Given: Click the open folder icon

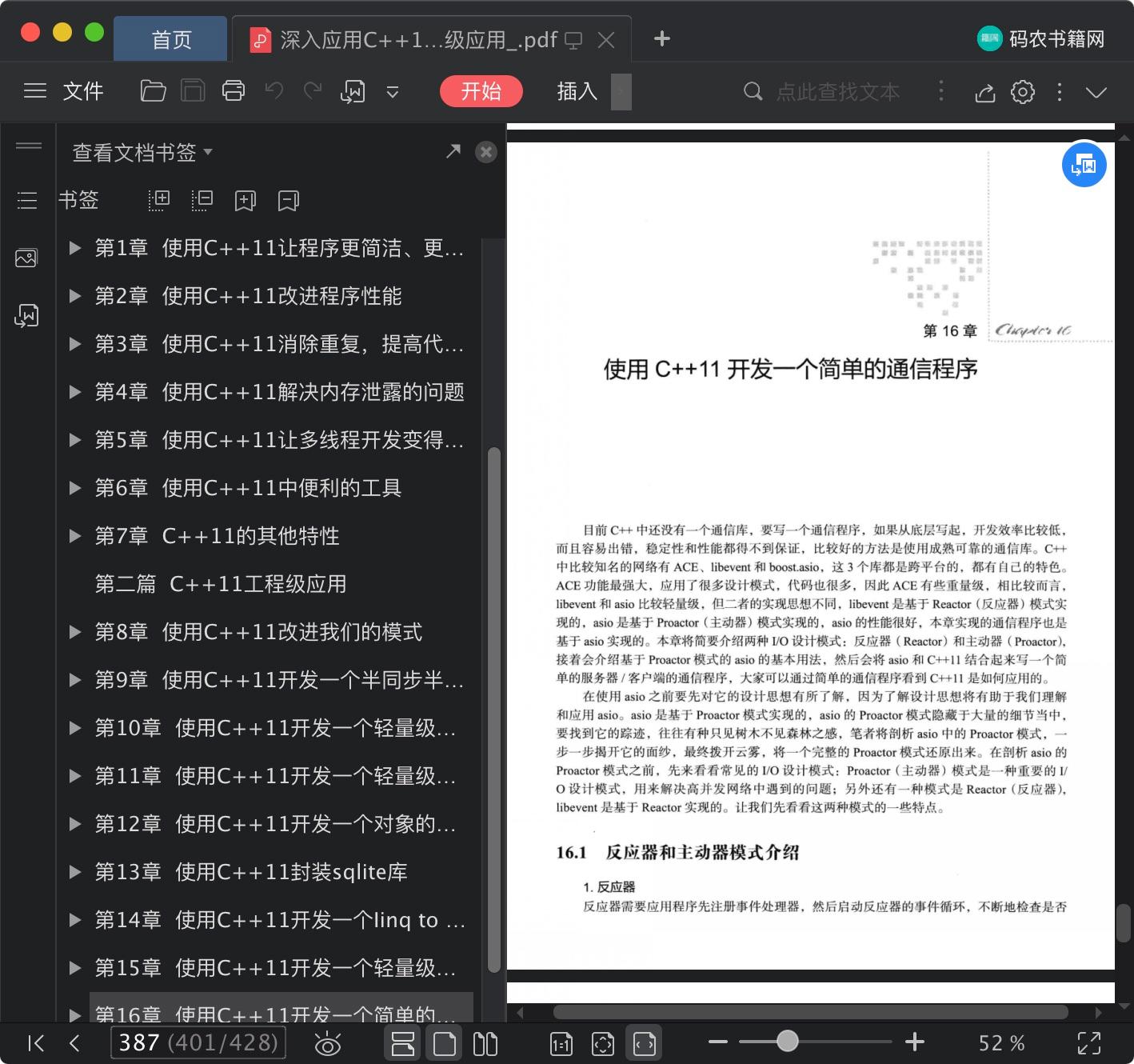Looking at the screenshot, I should click(153, 91).
